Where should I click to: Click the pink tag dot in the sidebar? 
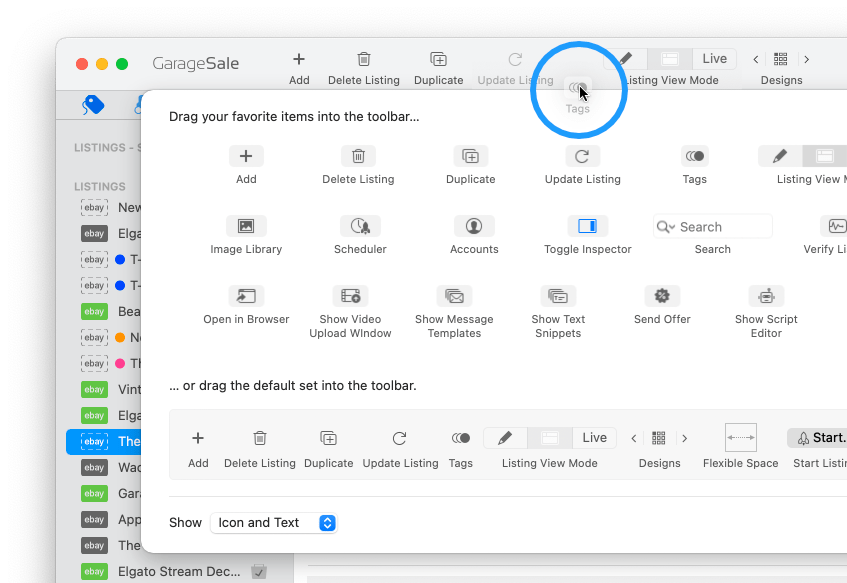120,364
